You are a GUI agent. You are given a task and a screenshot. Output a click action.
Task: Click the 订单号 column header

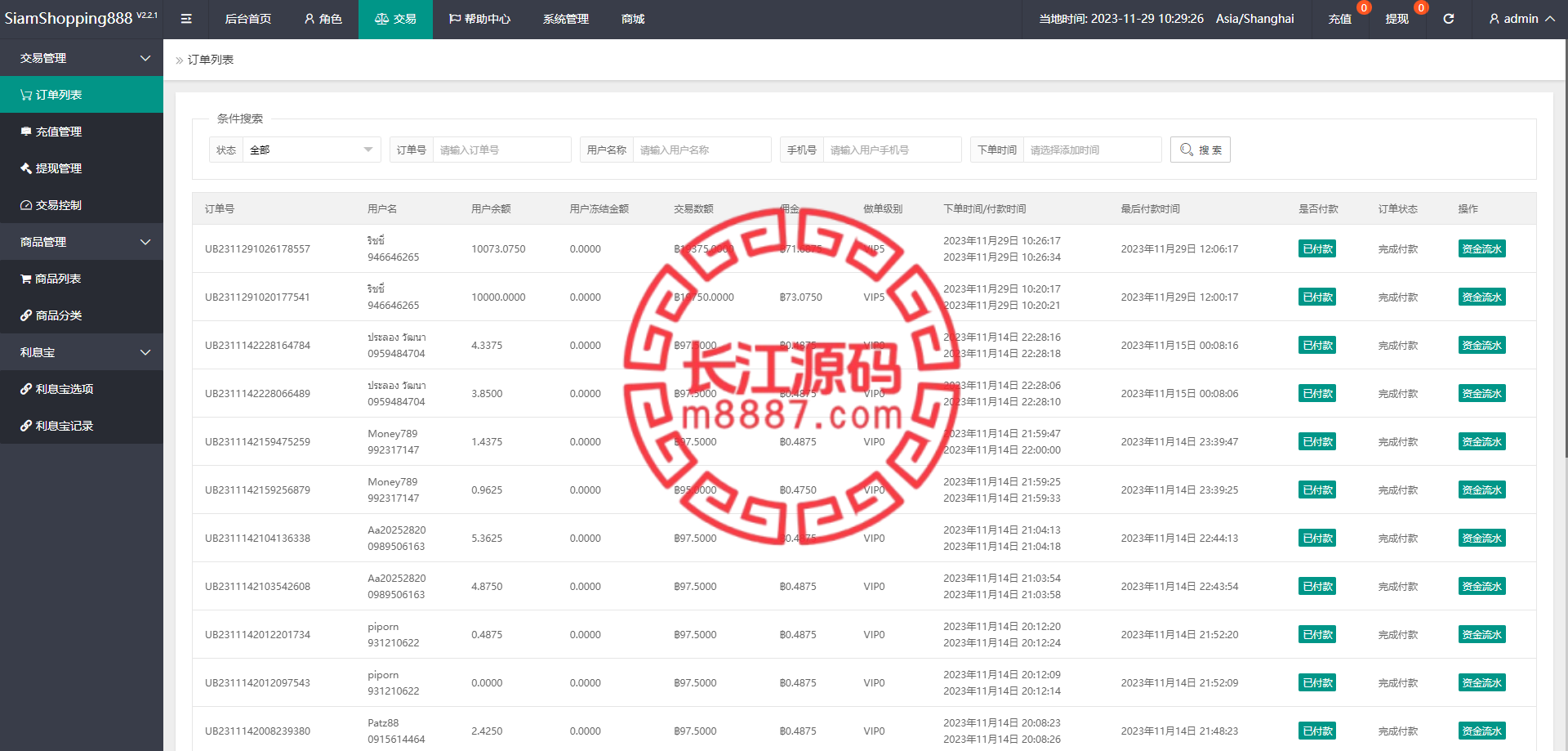coord(220,209)
